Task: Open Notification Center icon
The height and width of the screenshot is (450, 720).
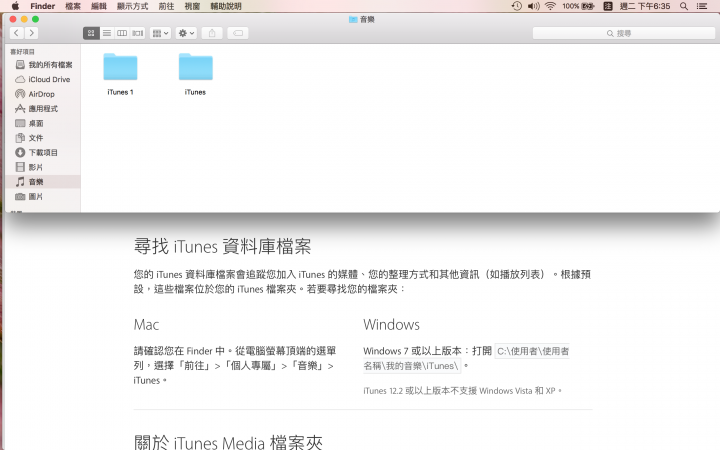Action: click(x=702, y=6)
